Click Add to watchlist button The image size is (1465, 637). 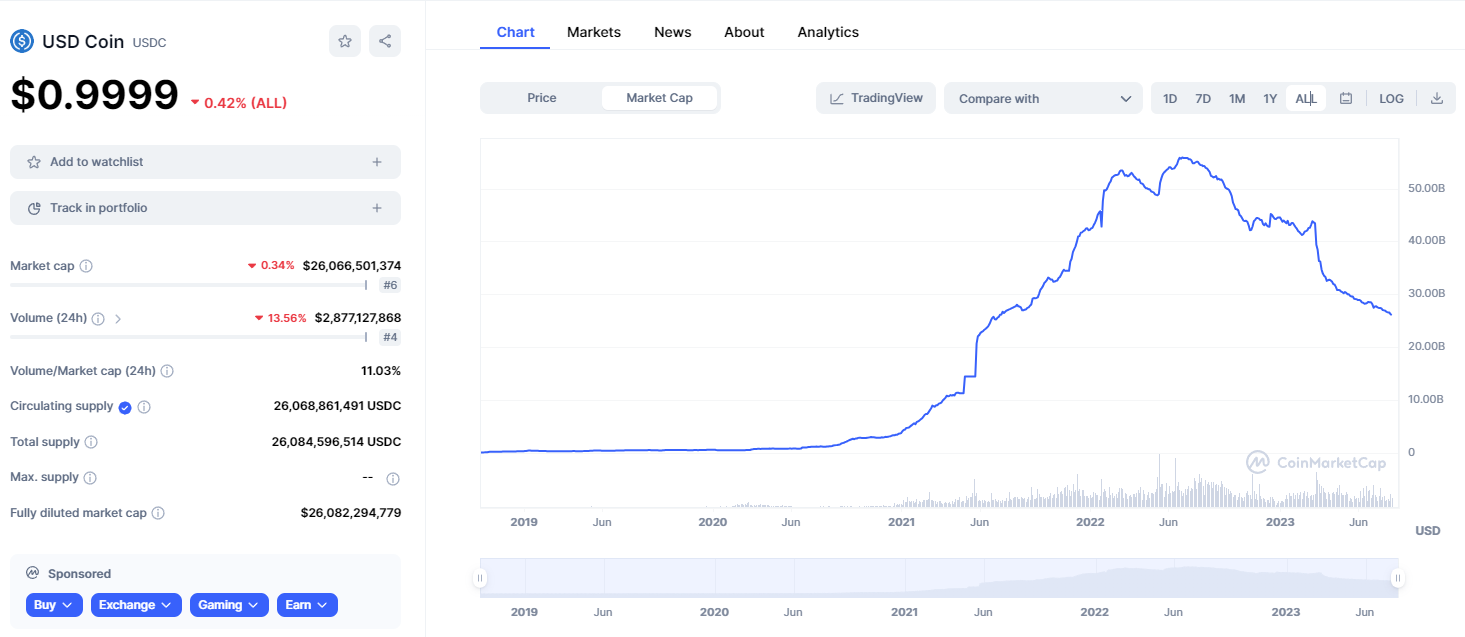click(x=205, y=162)
